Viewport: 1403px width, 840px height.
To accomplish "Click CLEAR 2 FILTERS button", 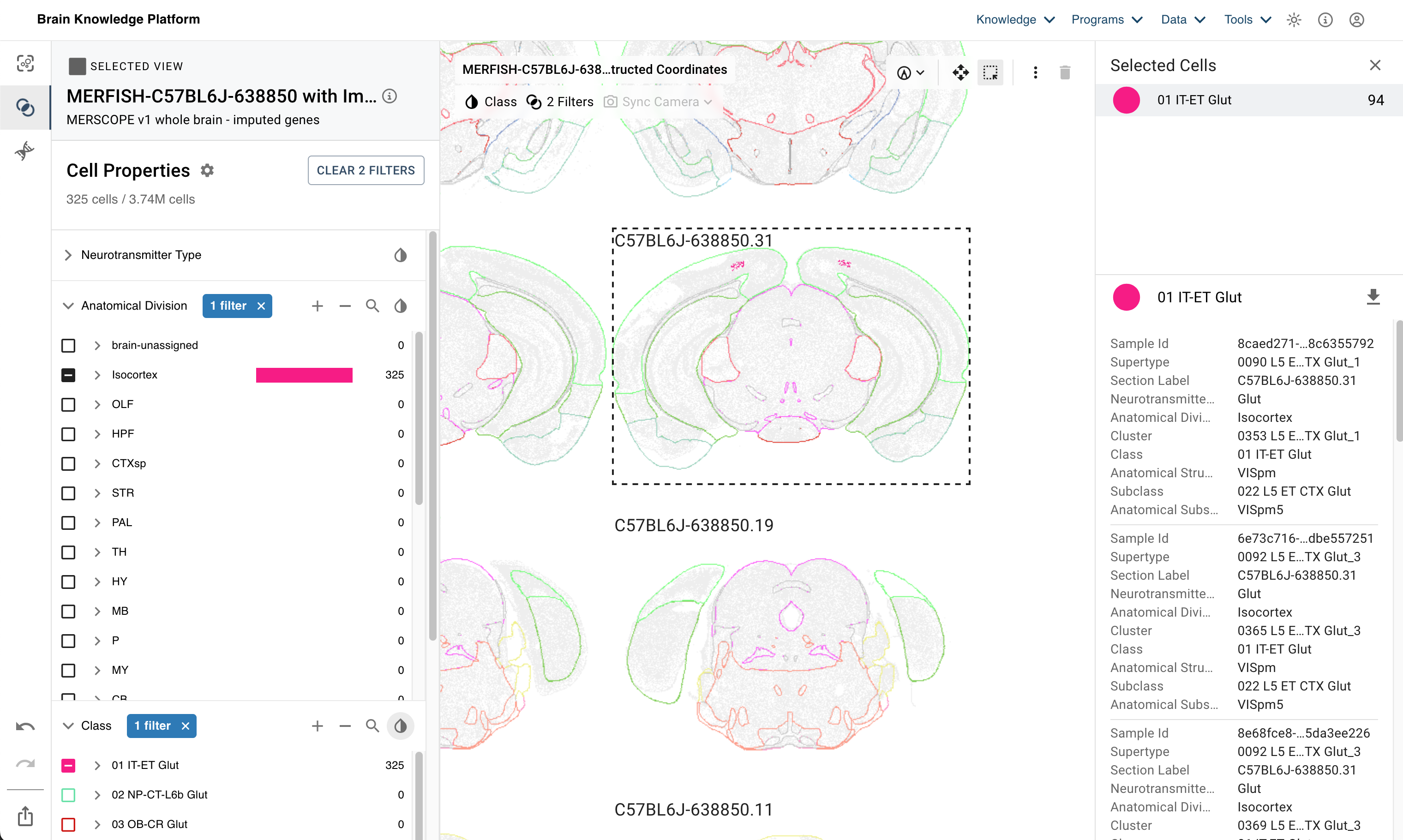I will [366, 170].
